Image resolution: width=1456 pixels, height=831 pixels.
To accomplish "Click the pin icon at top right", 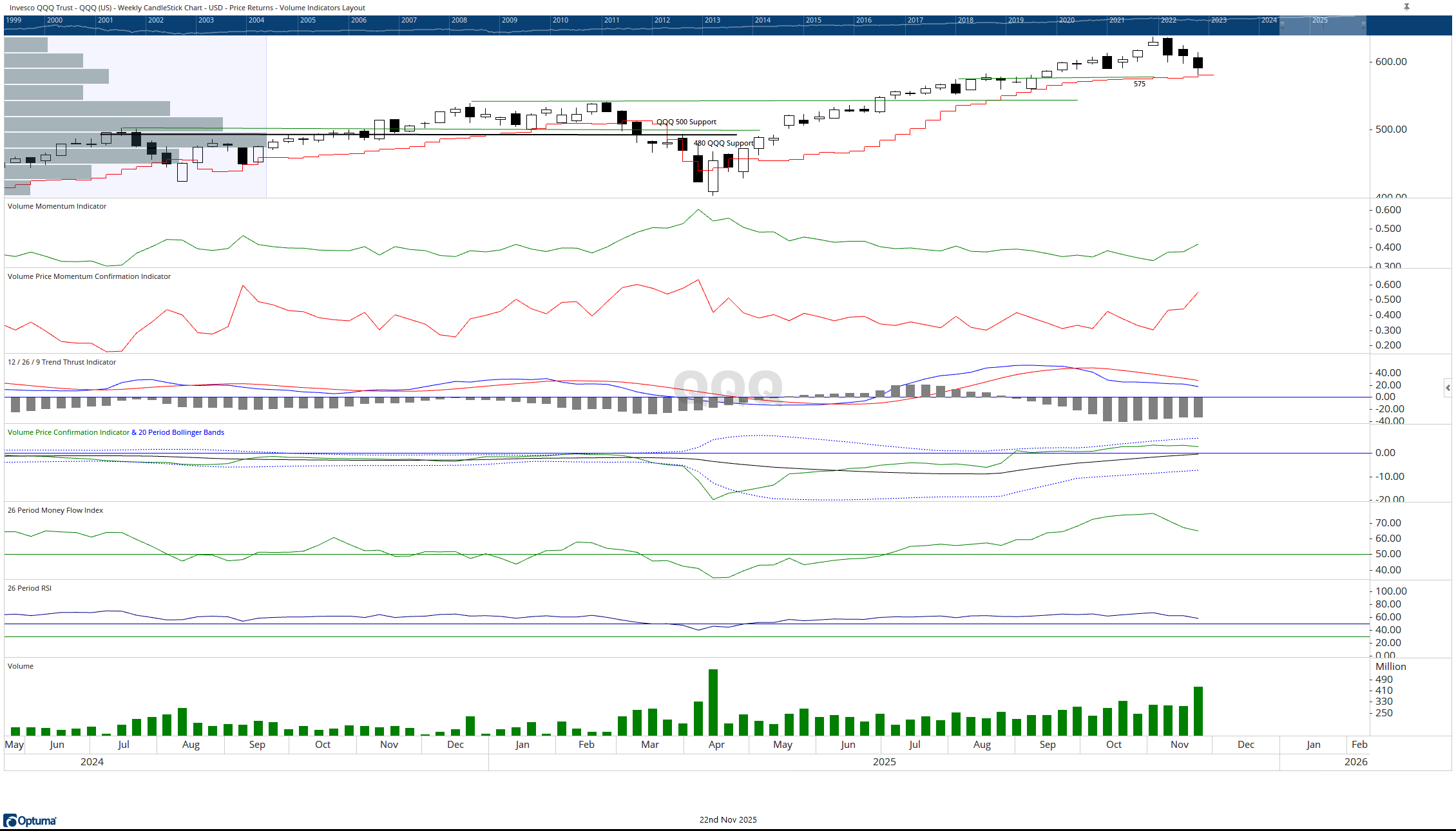I will point(1406,6).
